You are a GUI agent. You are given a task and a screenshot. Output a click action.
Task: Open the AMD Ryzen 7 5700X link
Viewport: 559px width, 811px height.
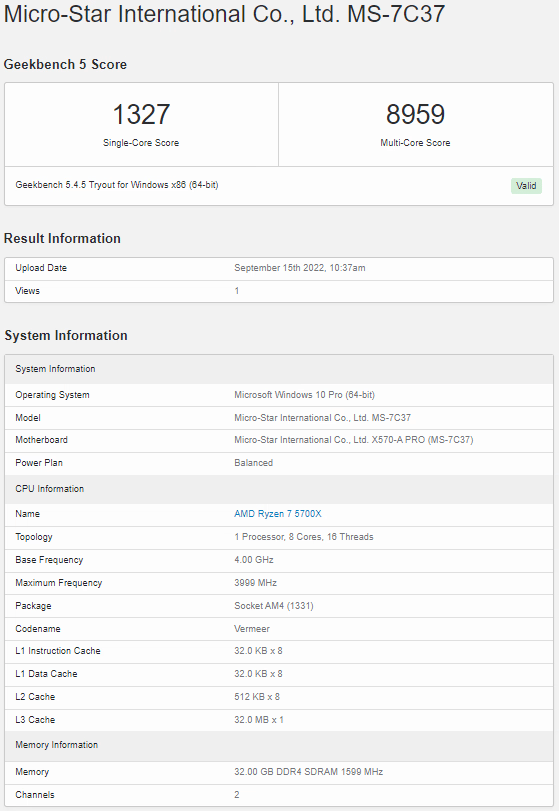(x=278, y=514)
